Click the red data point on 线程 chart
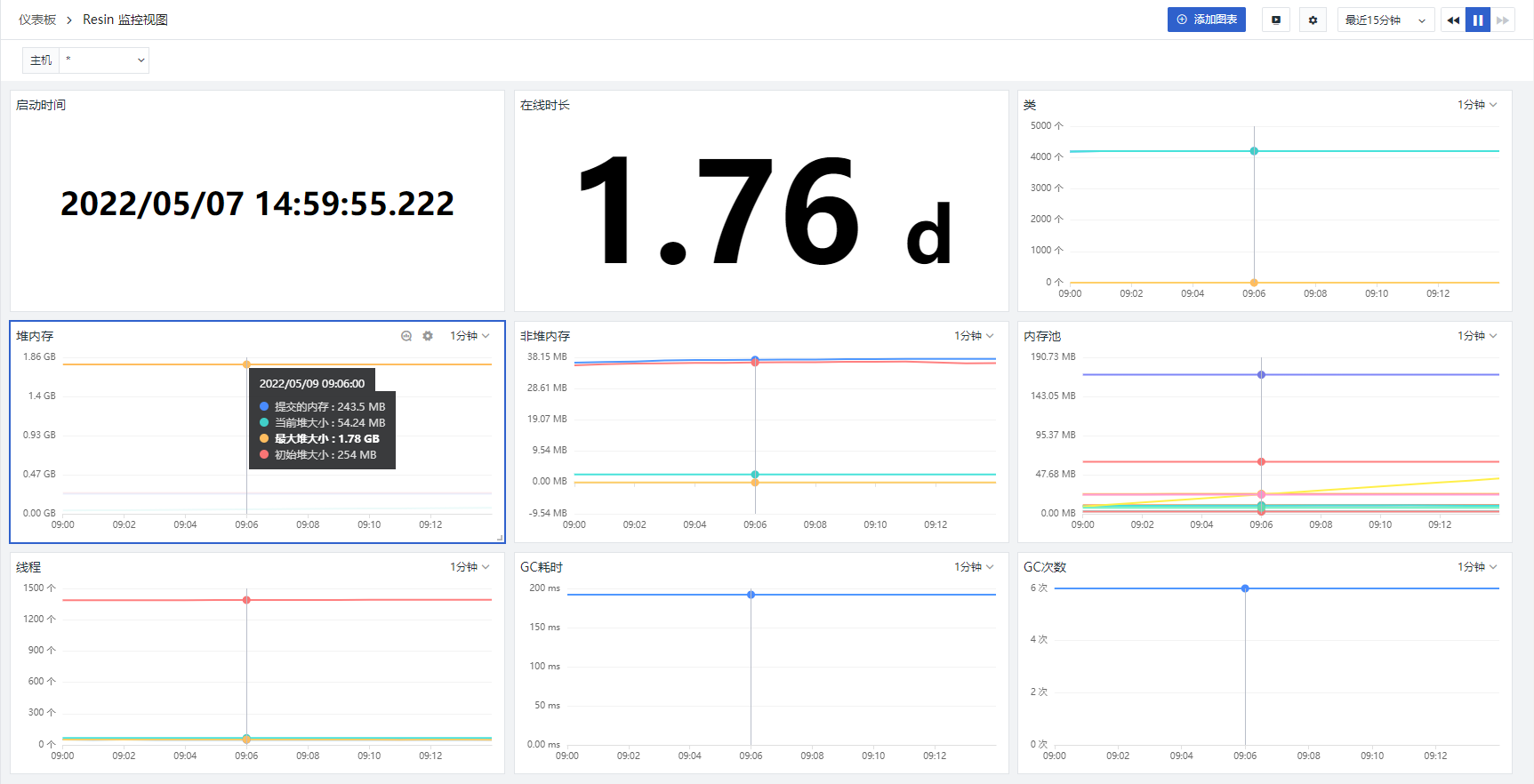Image resolution: width=1534 pixels, height=784 pixels. 246,600
